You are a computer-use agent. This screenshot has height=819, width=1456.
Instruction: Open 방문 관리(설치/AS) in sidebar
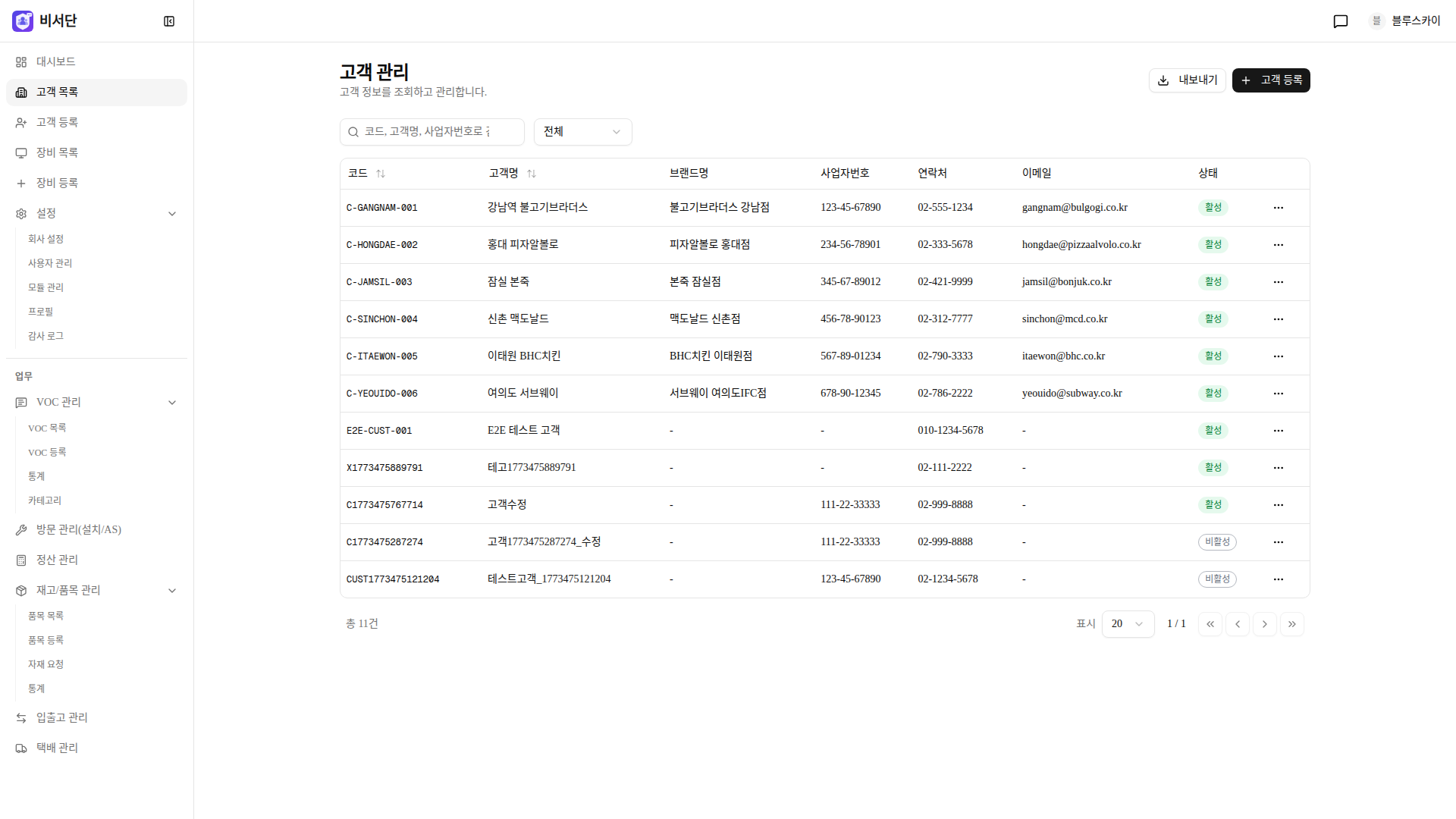click(96, 530)
